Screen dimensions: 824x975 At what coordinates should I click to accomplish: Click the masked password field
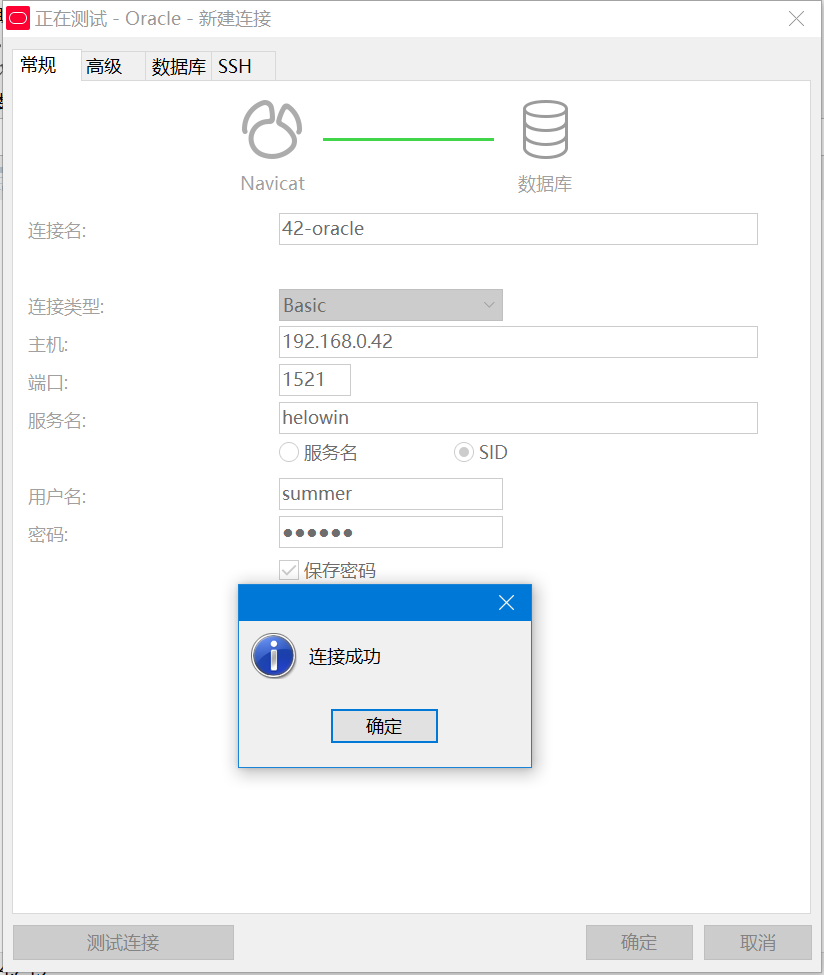point(391,532)
